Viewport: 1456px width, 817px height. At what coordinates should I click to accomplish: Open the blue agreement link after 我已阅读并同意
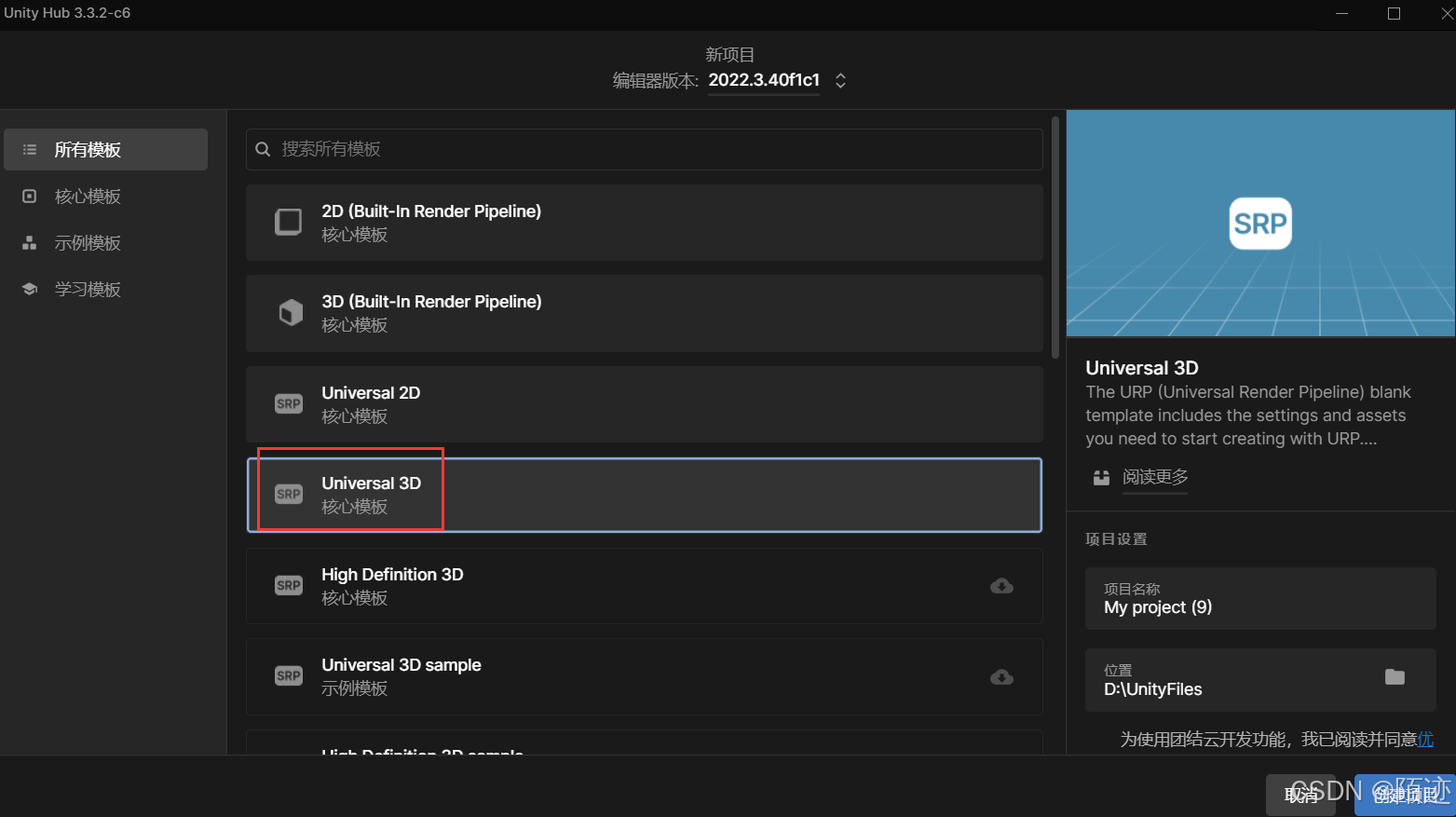click(x=1425, y=739)
